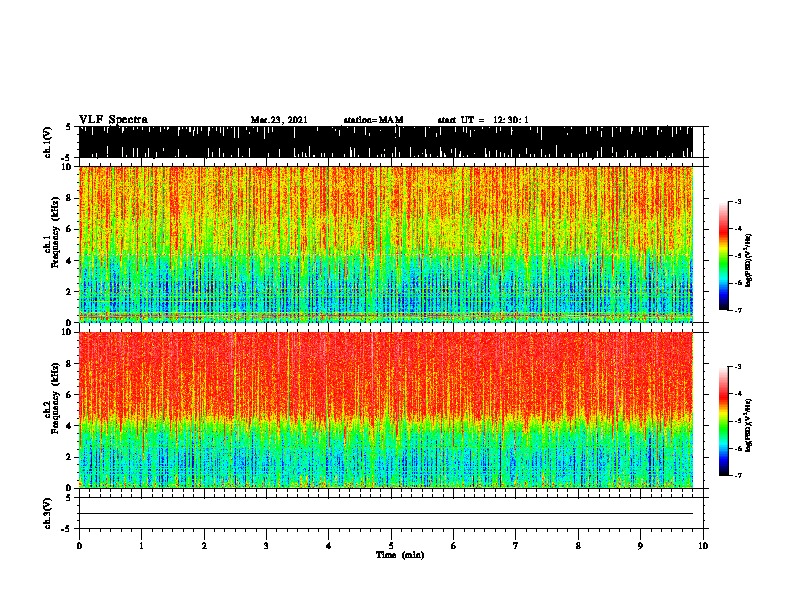Click time axis tick label '4'
This screenshot has height=612, width=792.
(328, 546)
